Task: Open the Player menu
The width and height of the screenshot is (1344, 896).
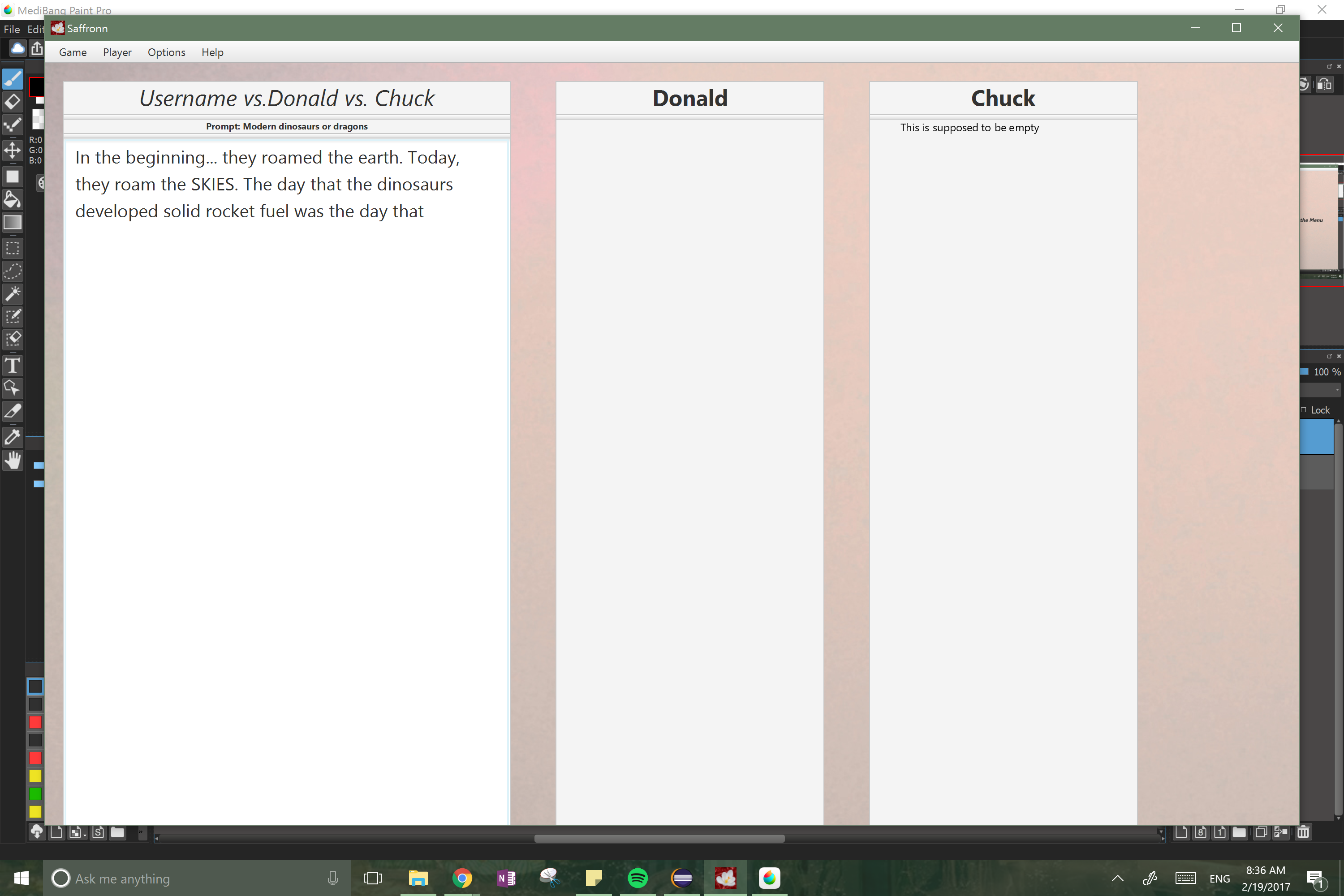Action: pos(117,52)
